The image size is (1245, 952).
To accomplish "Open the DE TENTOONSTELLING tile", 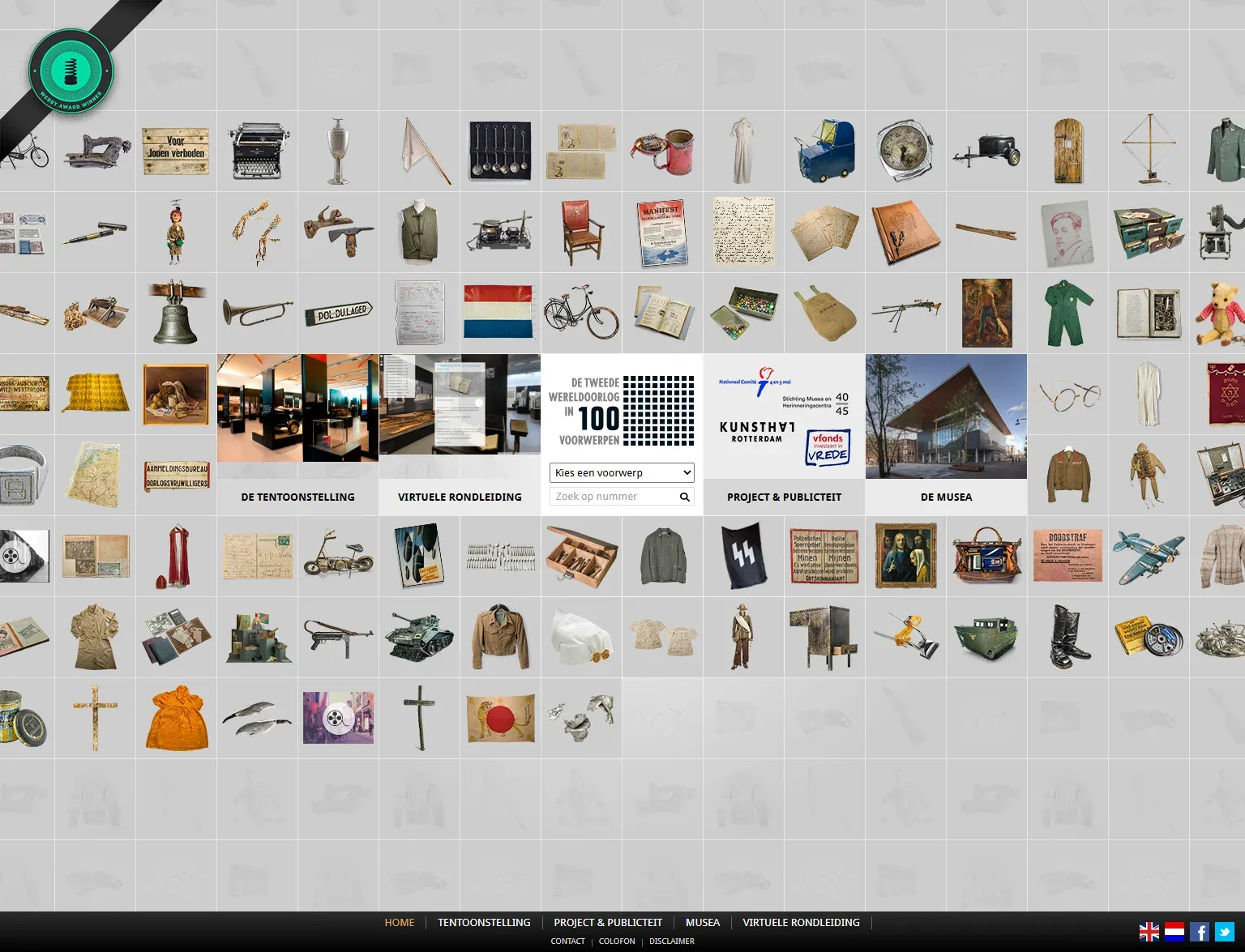I will click(297, 435).
